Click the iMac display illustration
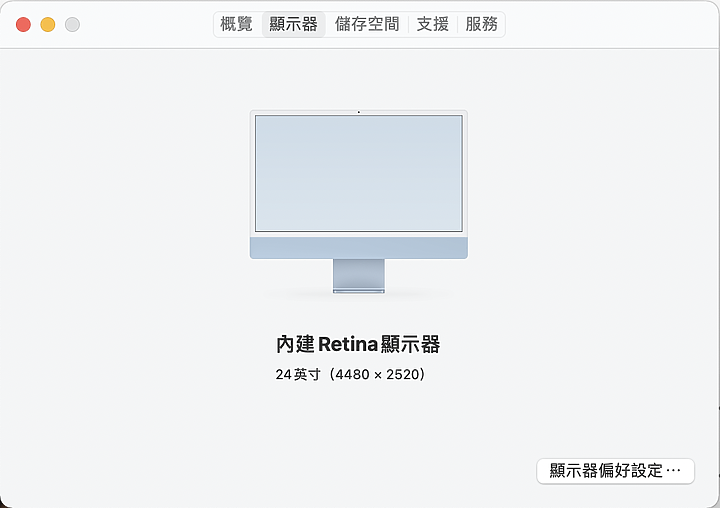 coord(359,202)
